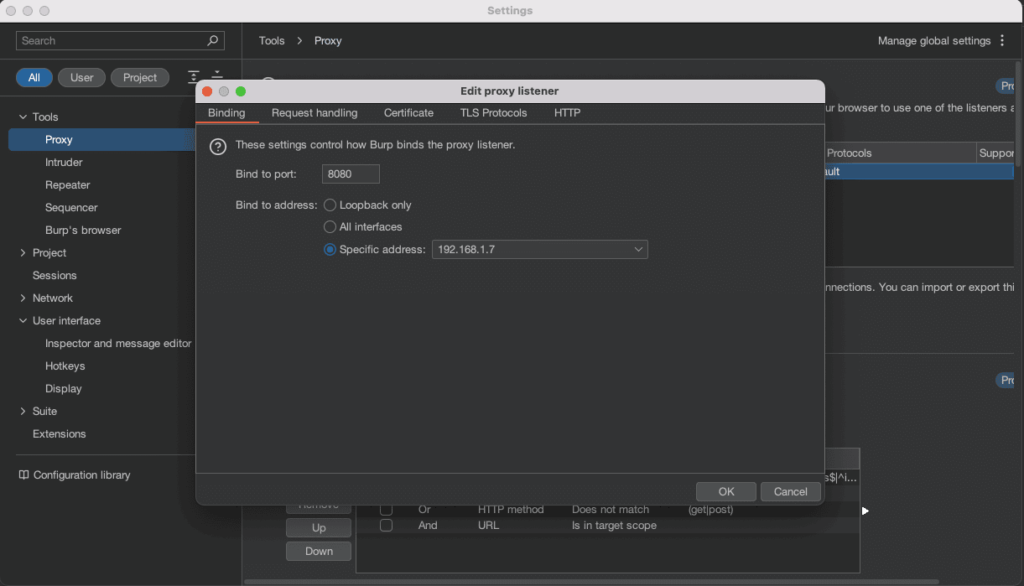Select the Loopback only radio button
Image resolution: width=1024 pixels, height=586 pixels.
[x=330, y=205]
